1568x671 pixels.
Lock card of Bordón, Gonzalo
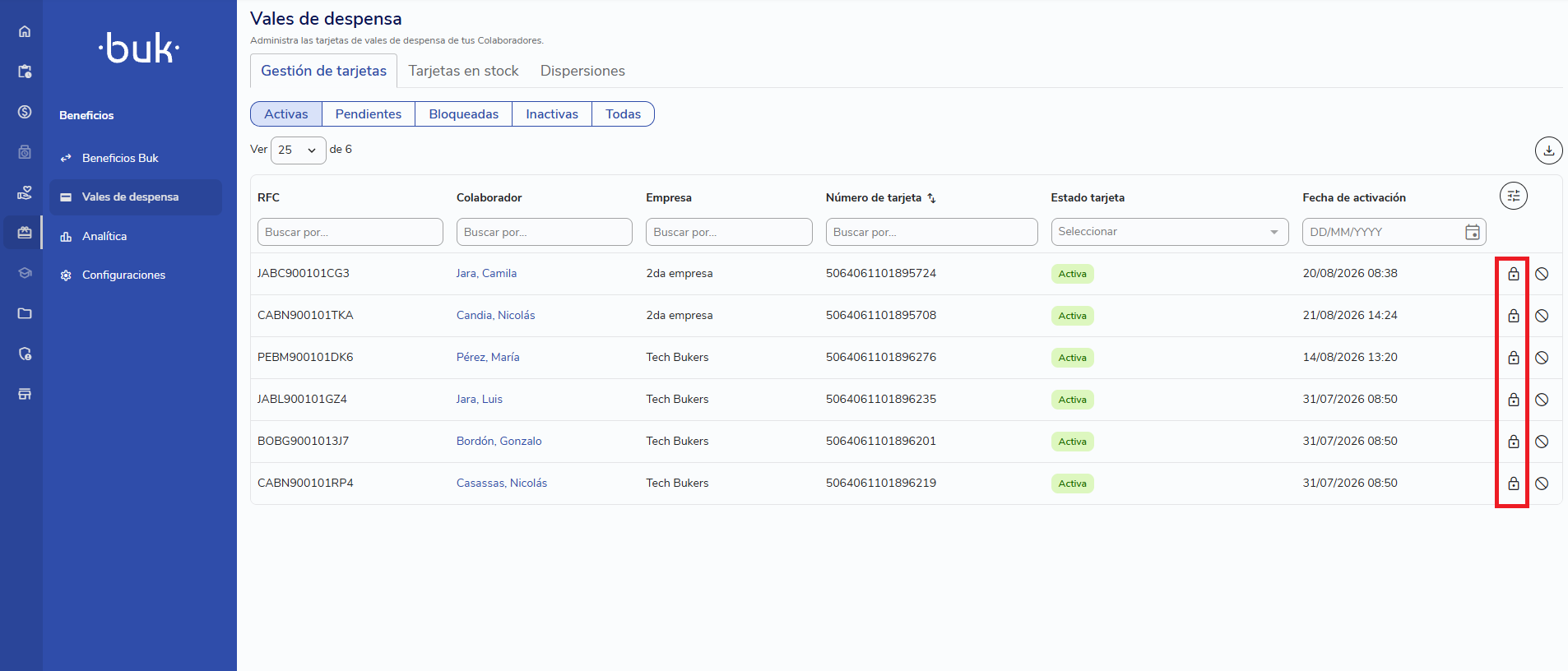tap(1513, 442)
